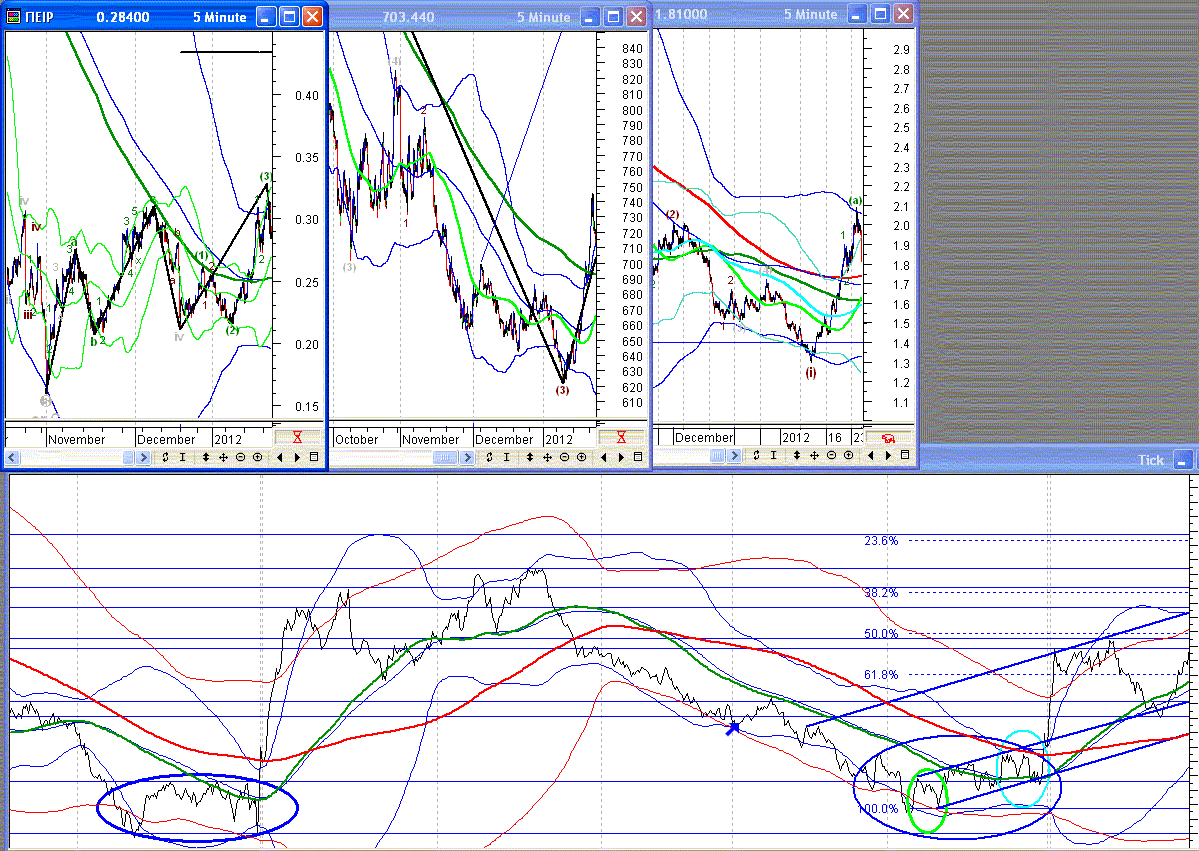Click refresh arrows icon in 1.81000 chart toolbar
1199x851 pixels.
tap(756, 455)
